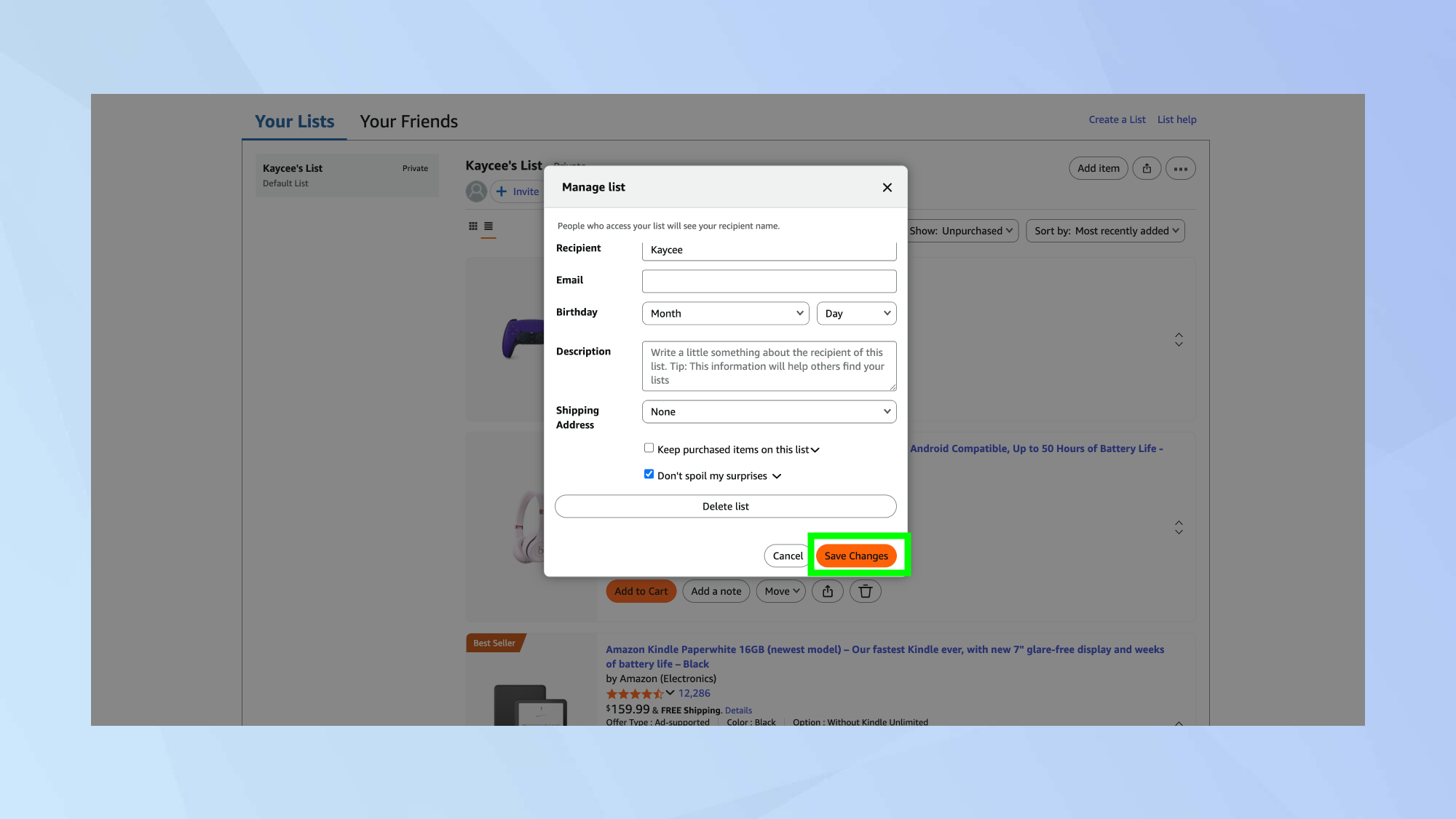Click the share list icon at top
The image size is (1456, 819).
1147,169
